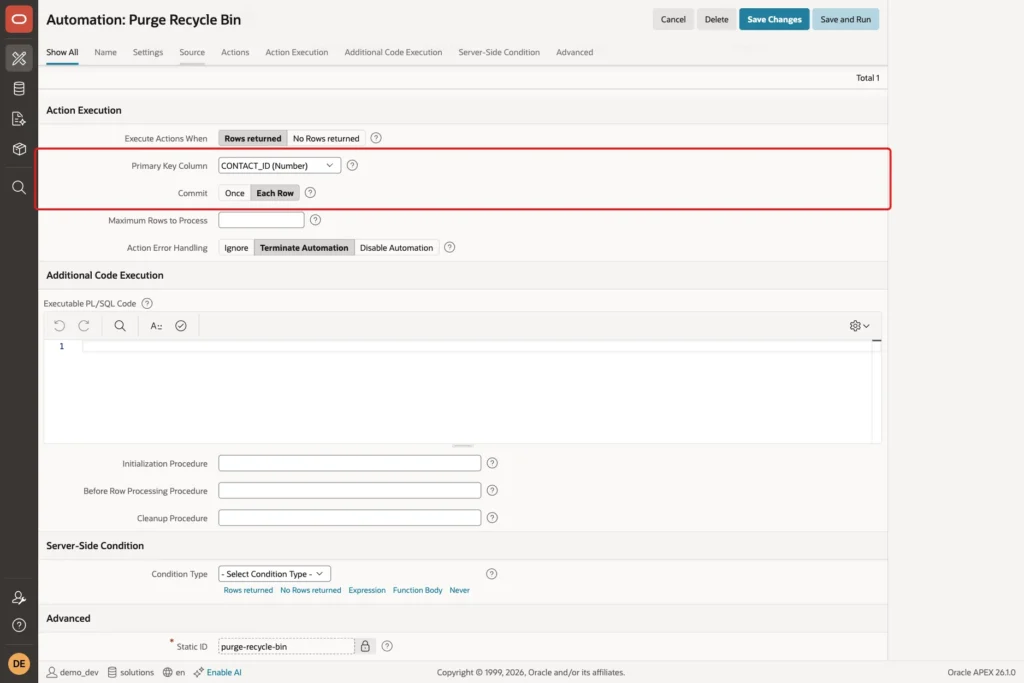Open Find in the PL/SQL code editor
This screenshot has width=1024, height=683.
pos(120,326)
